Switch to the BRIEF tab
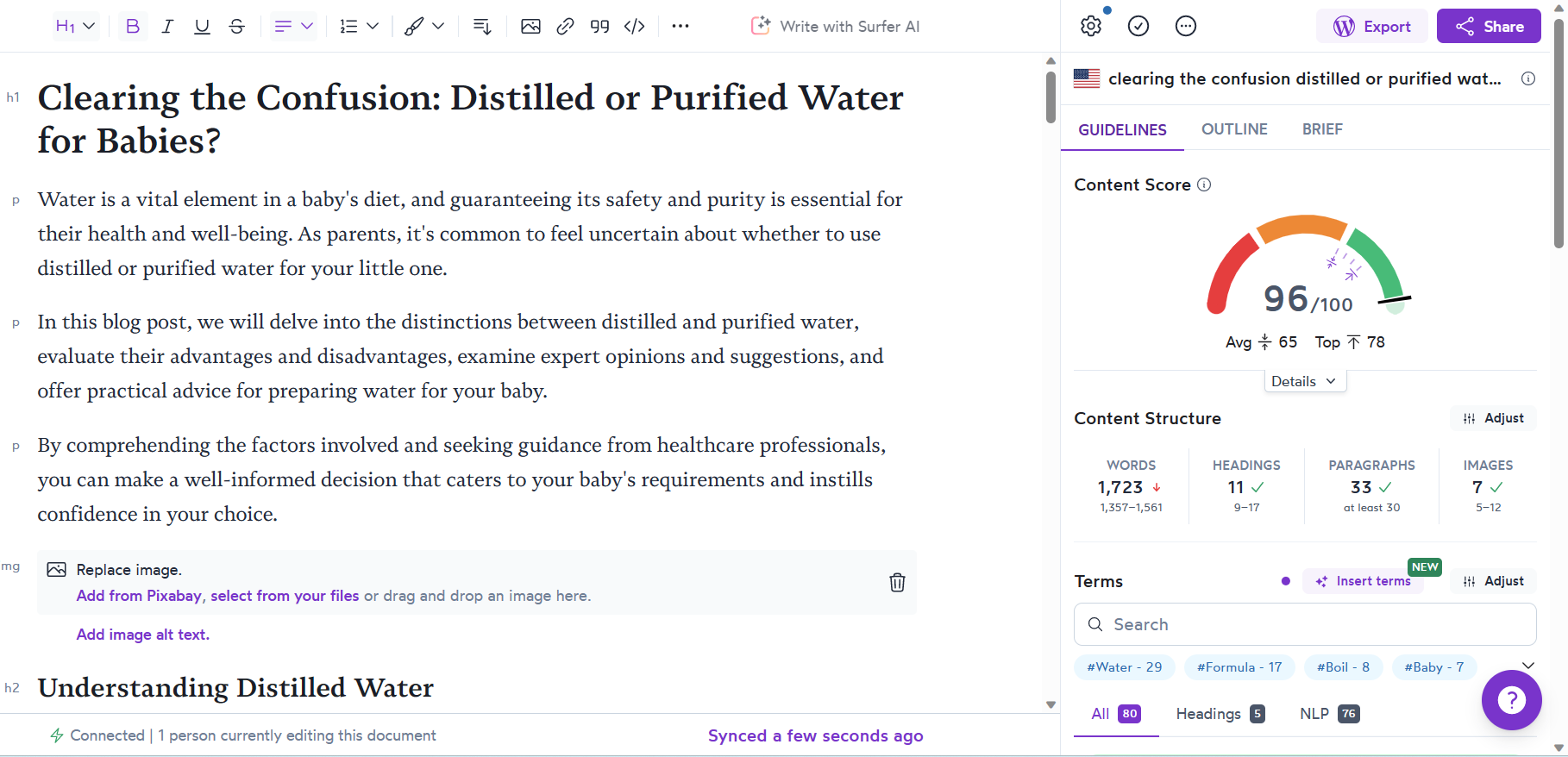The width and height of the screenshot is (1568, 757). pos(1322,129)
